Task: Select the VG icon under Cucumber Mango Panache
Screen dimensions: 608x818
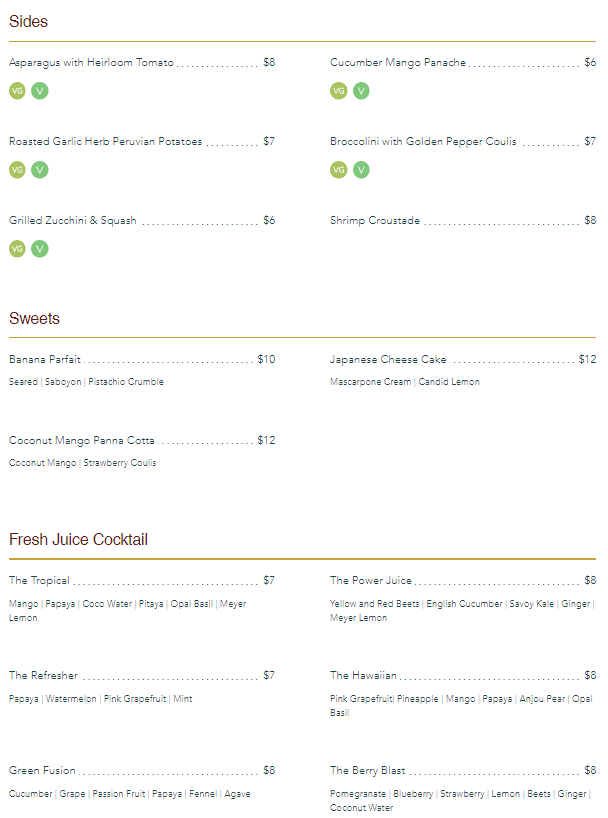Action: 338,91
